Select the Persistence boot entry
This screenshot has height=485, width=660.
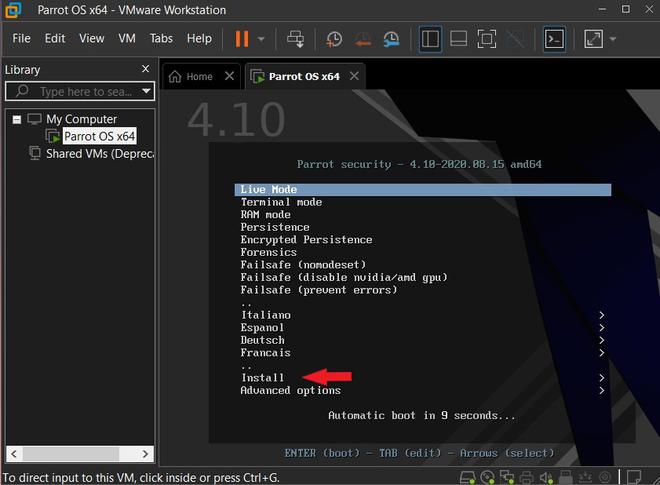coord(275,227)
